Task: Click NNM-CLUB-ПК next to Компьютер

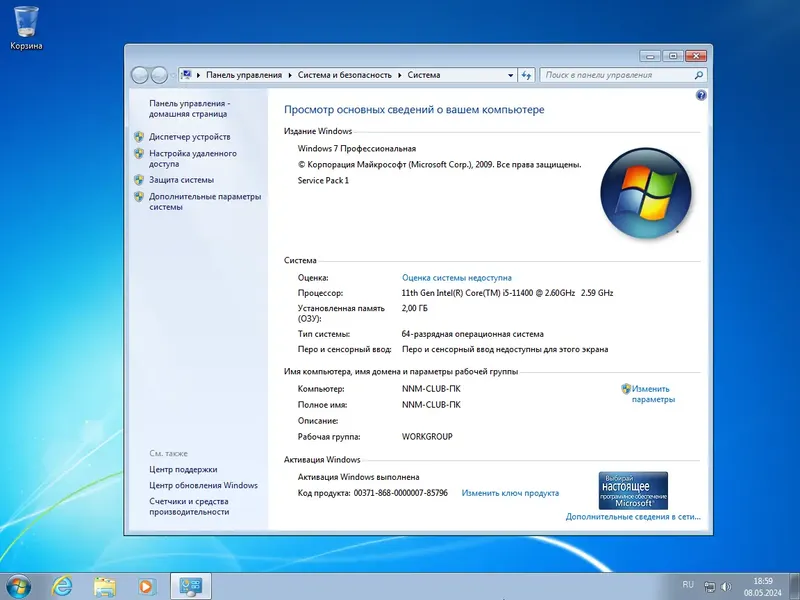Action: pyautogui.click(x=431, y=389)
